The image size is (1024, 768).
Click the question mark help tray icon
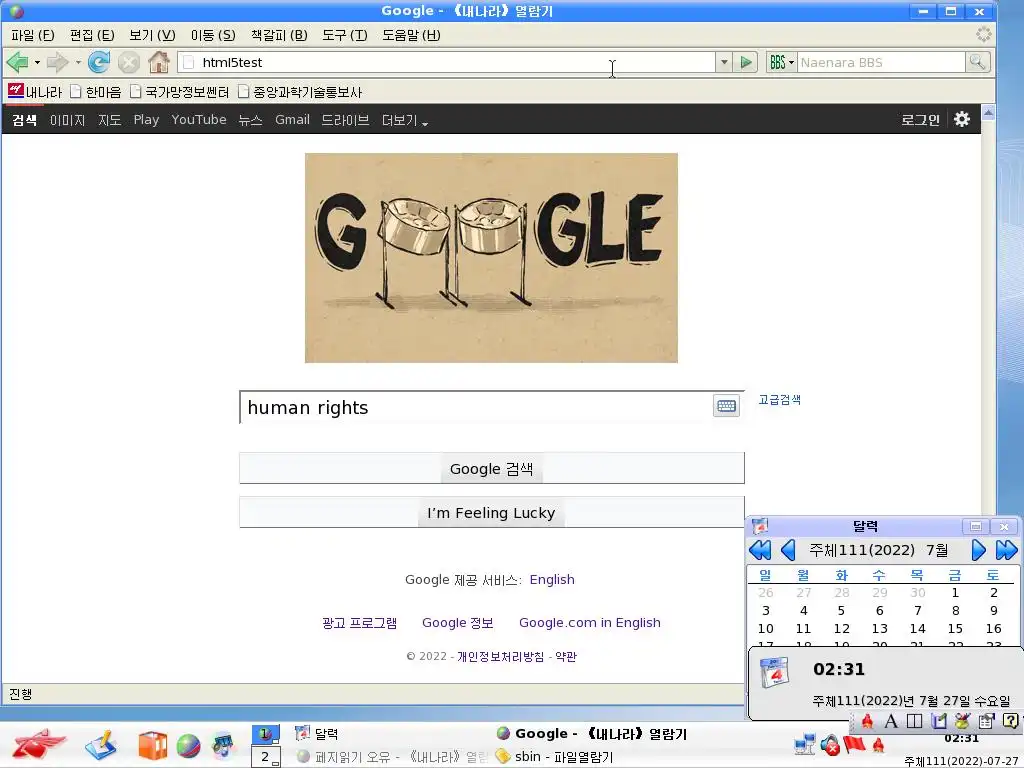tap(1010, 721)
